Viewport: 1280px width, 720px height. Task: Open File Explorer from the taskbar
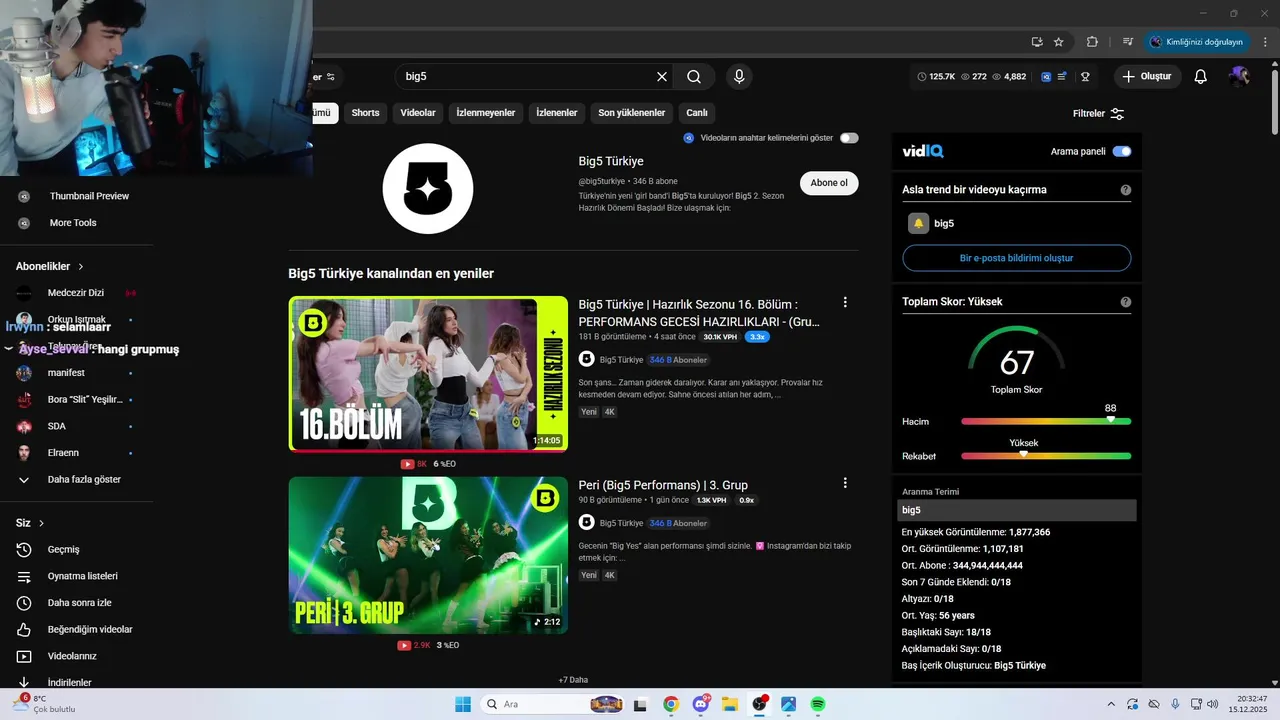pos(730,704)
